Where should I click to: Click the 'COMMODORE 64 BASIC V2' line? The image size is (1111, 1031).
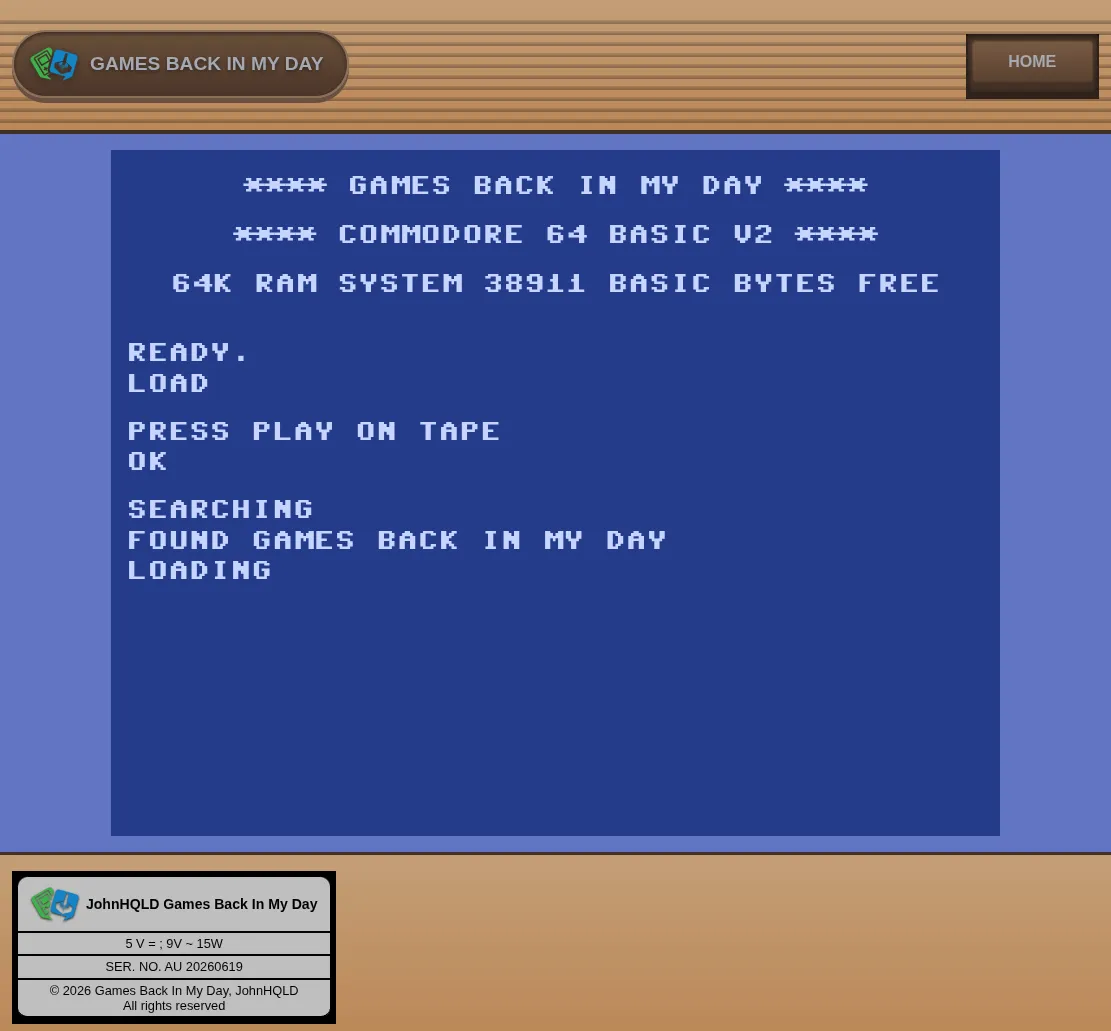coord(556,235)
